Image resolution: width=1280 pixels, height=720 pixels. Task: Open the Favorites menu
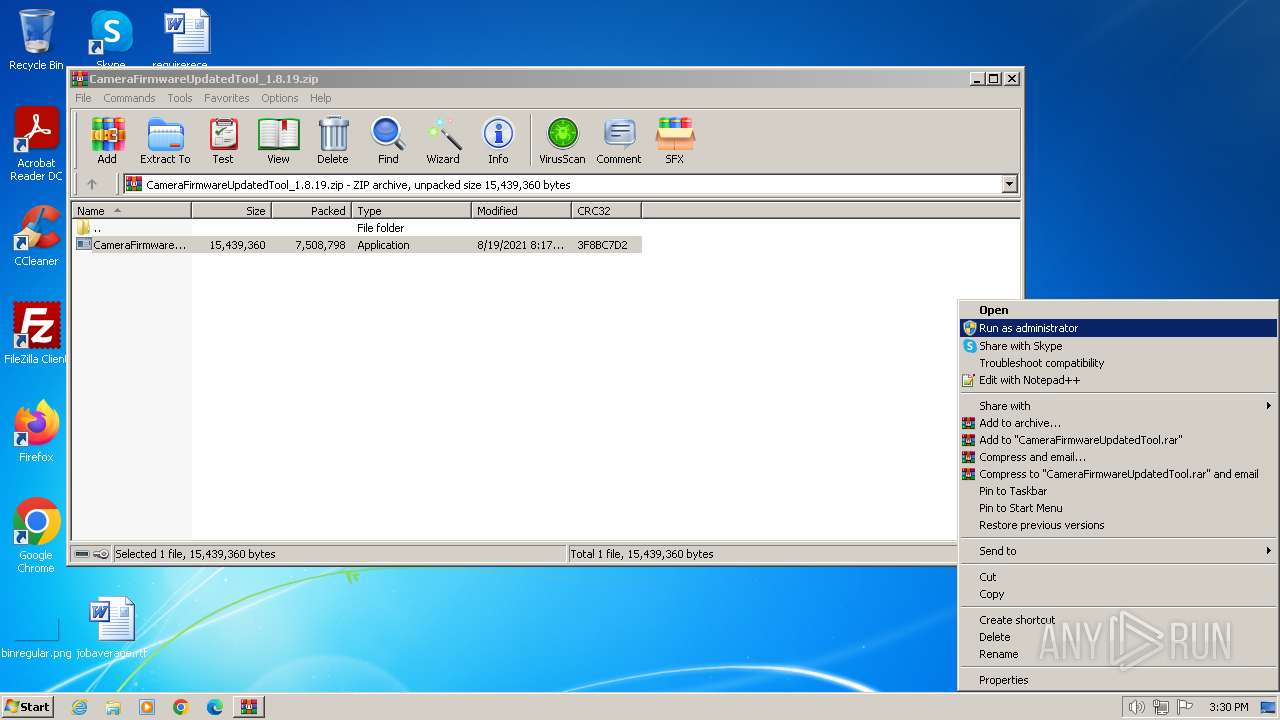tap(227, 98)
